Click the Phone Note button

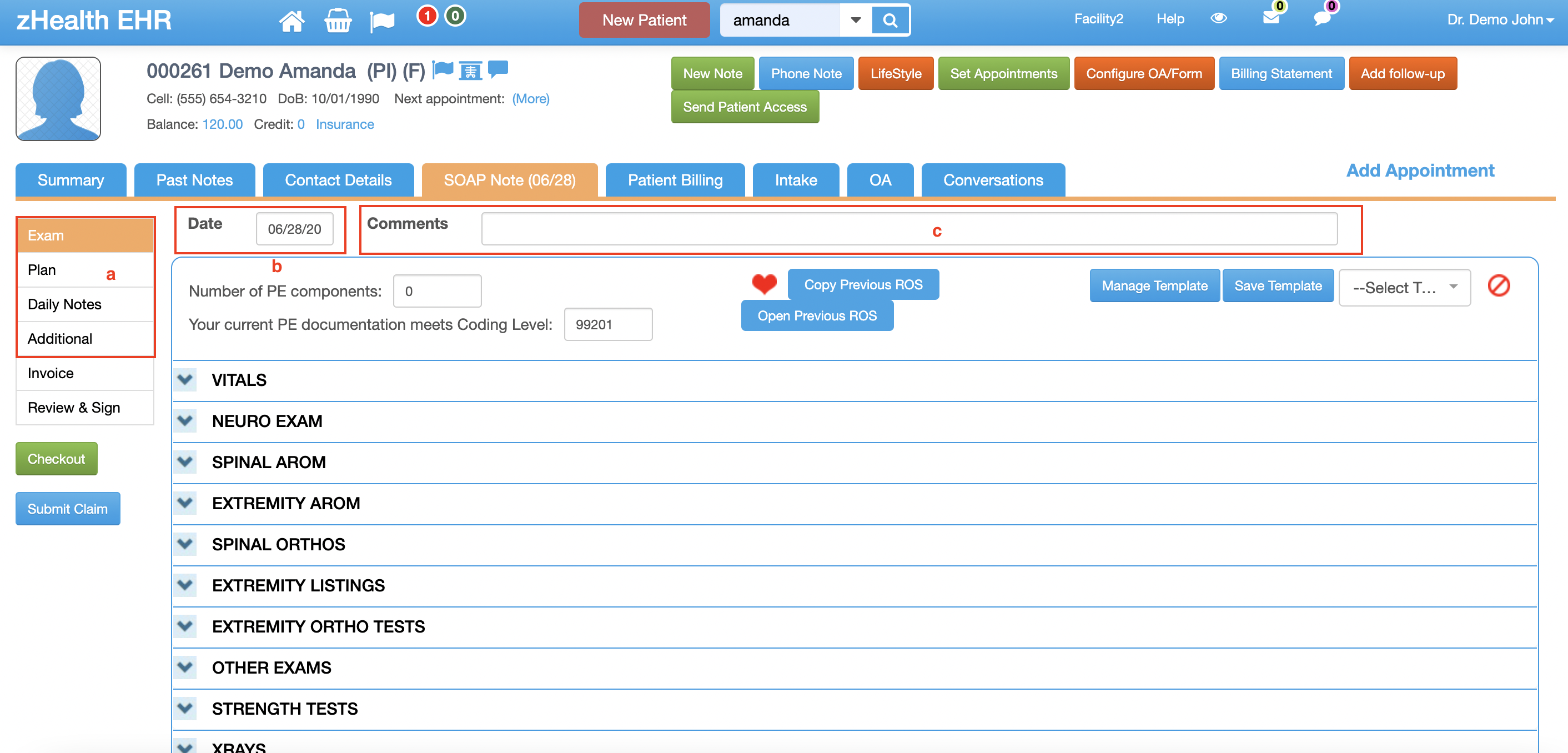806,73
